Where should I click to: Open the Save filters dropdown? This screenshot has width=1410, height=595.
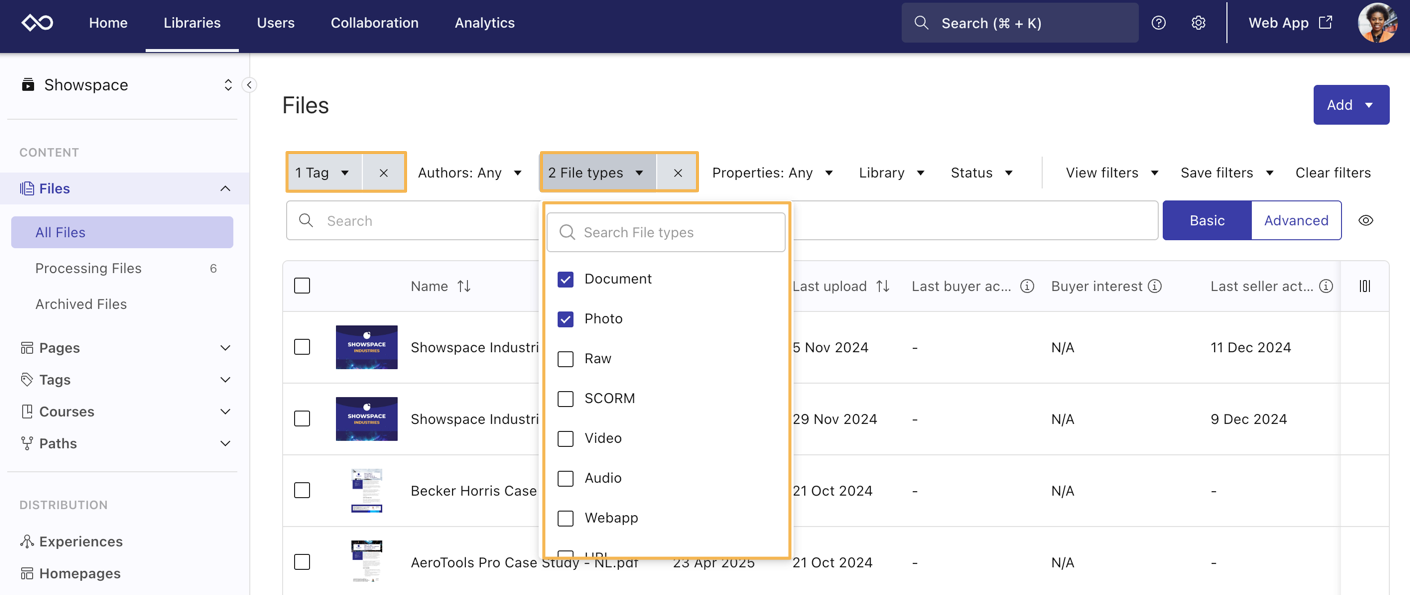(1227, 173)
